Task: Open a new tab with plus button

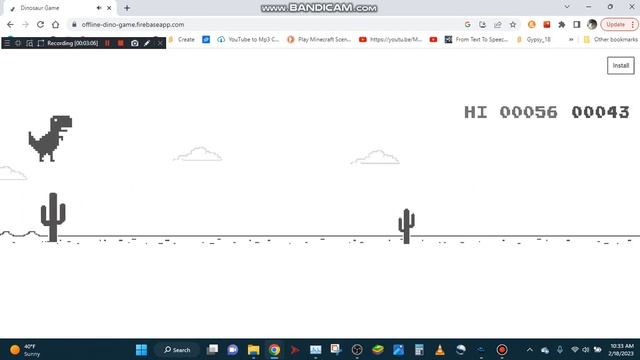Action: click(127, 8)
